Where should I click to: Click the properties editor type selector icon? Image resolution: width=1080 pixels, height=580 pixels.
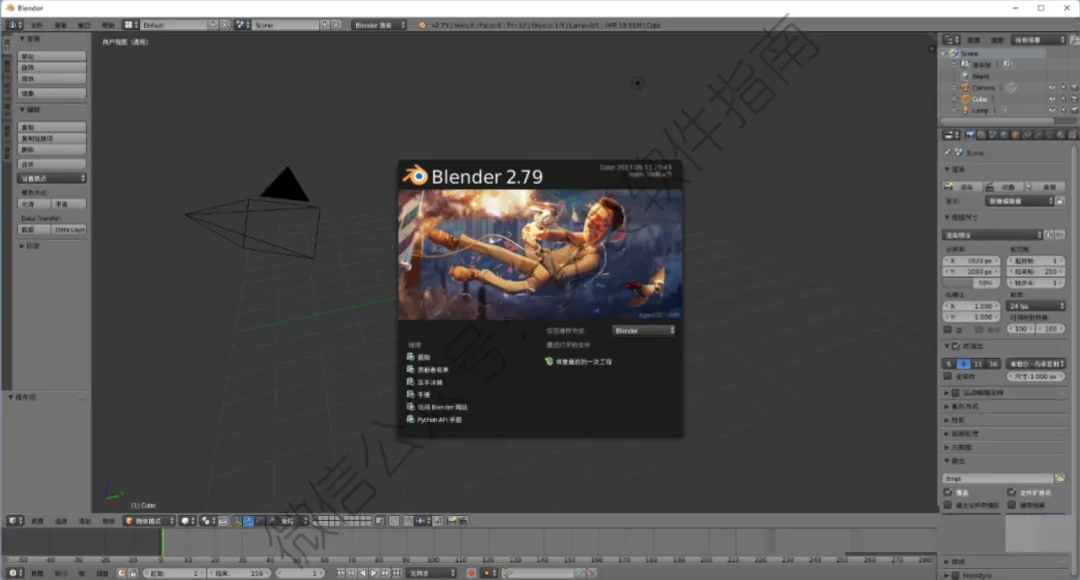click(952, 135)
